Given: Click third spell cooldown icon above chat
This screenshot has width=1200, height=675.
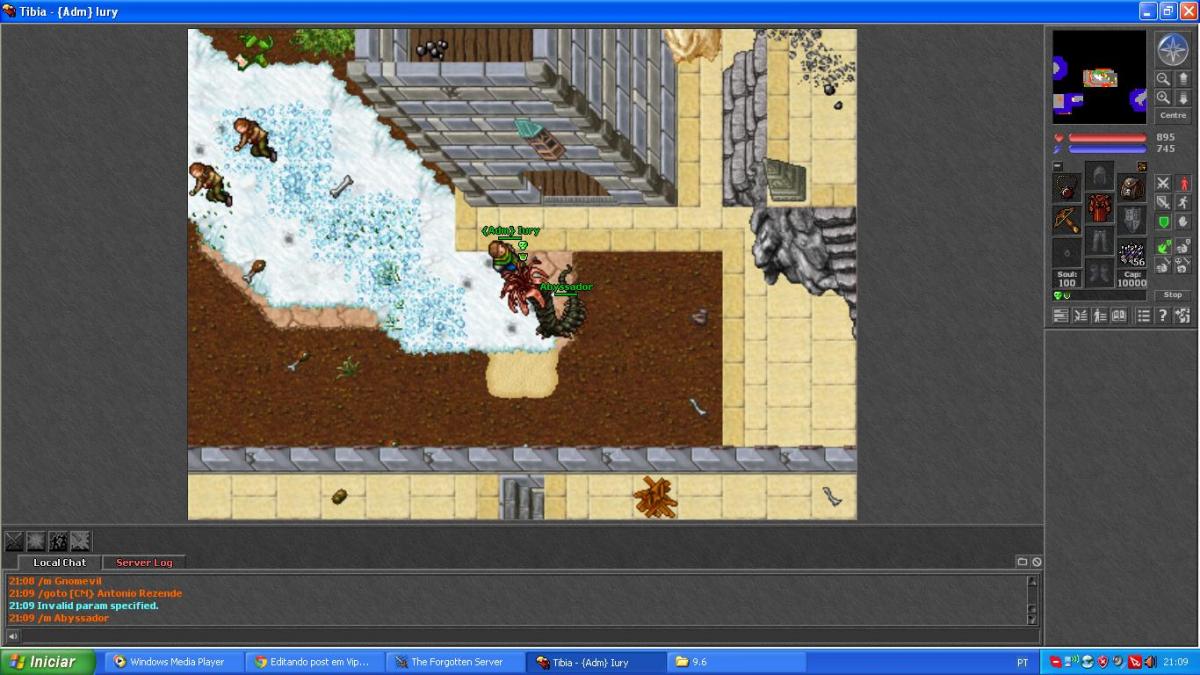Looking at the screenshot, I should point(58,542).
